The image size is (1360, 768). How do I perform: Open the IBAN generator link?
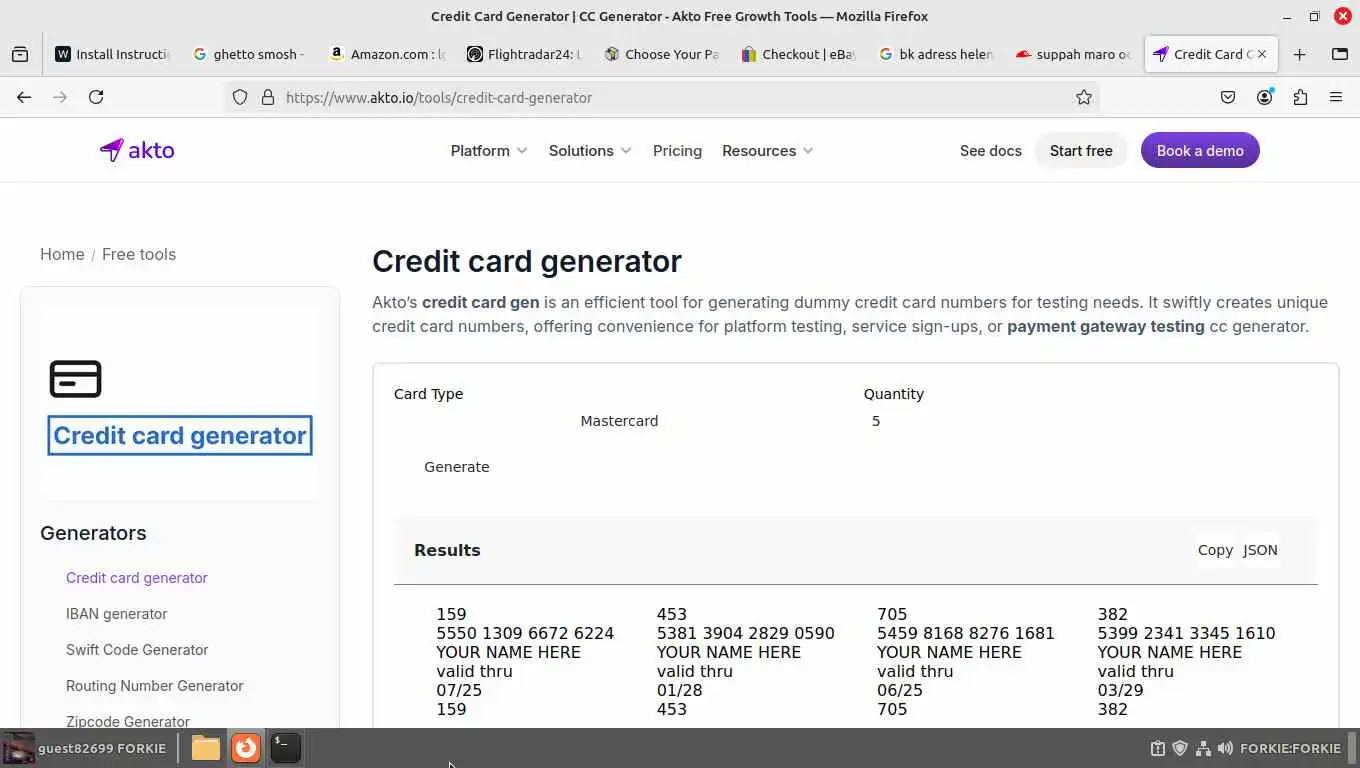tap(117, 614)
